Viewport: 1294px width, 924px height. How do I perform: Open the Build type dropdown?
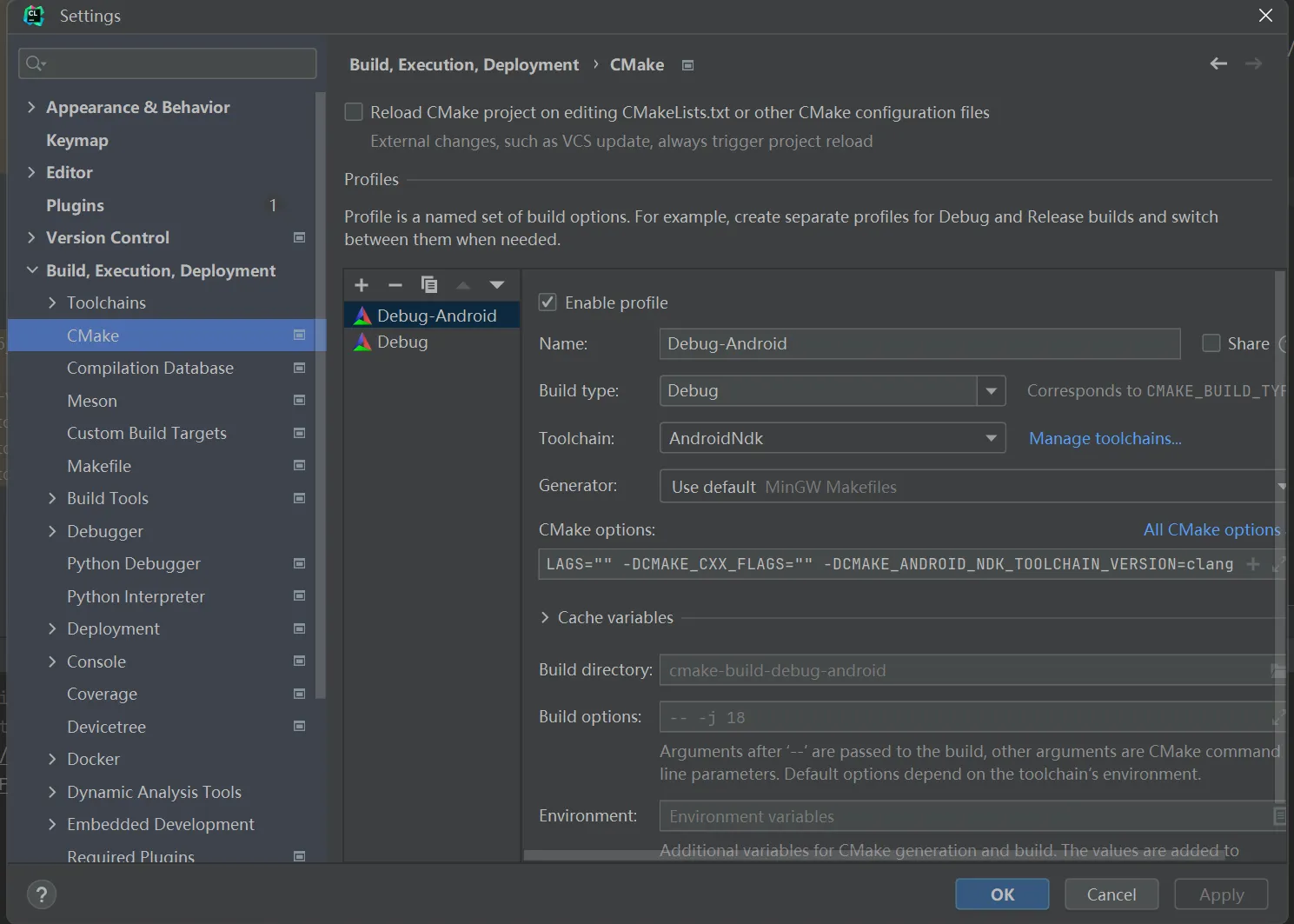coord(991,391)
